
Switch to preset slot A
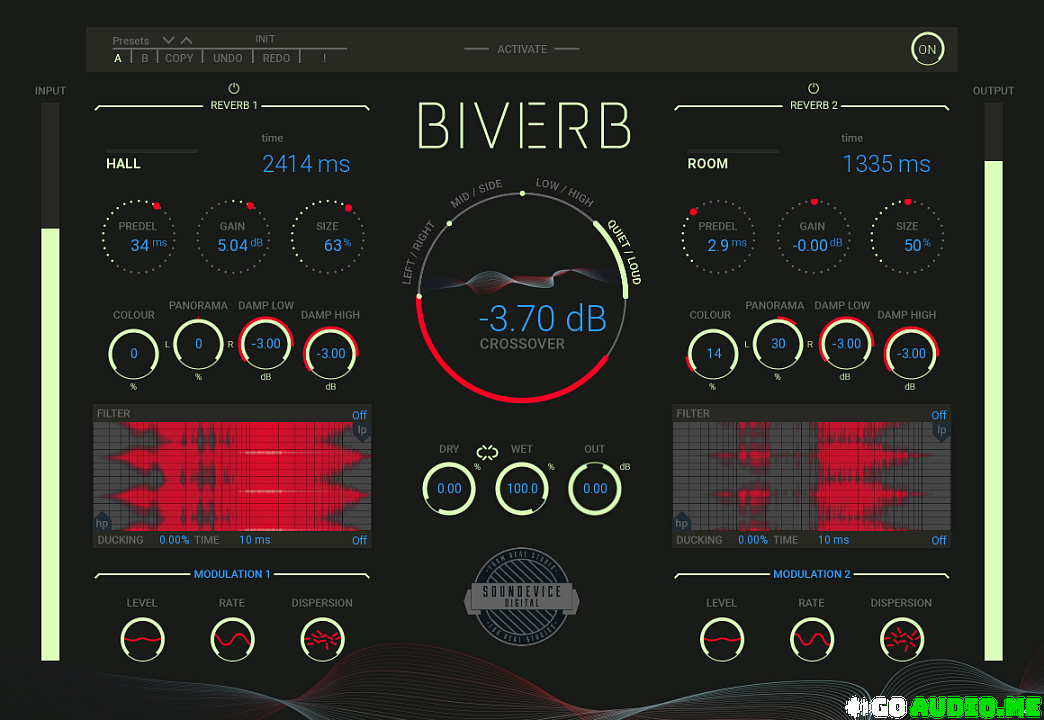[118, 59]
